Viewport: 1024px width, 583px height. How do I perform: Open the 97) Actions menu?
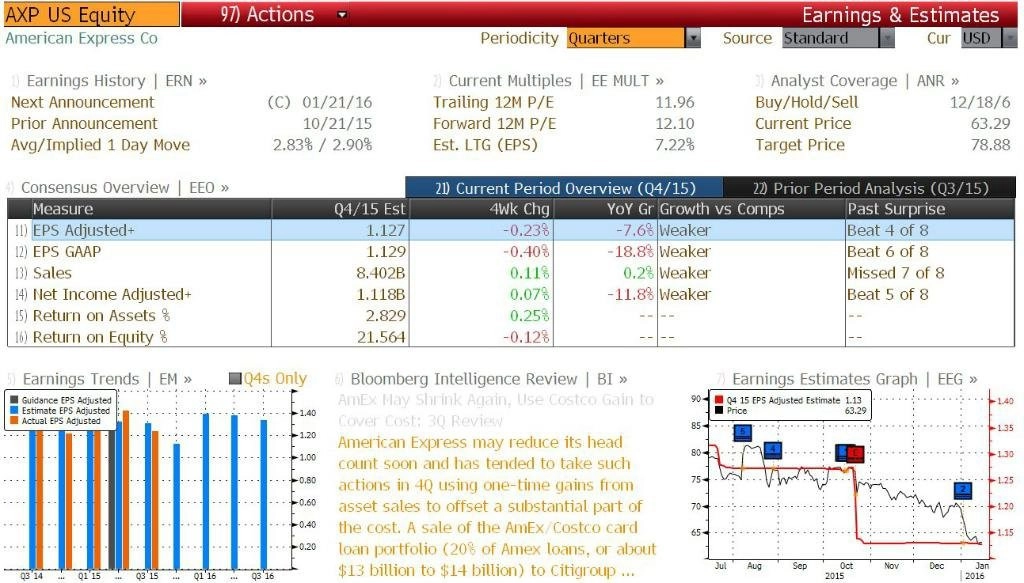[x=267, y=14]
